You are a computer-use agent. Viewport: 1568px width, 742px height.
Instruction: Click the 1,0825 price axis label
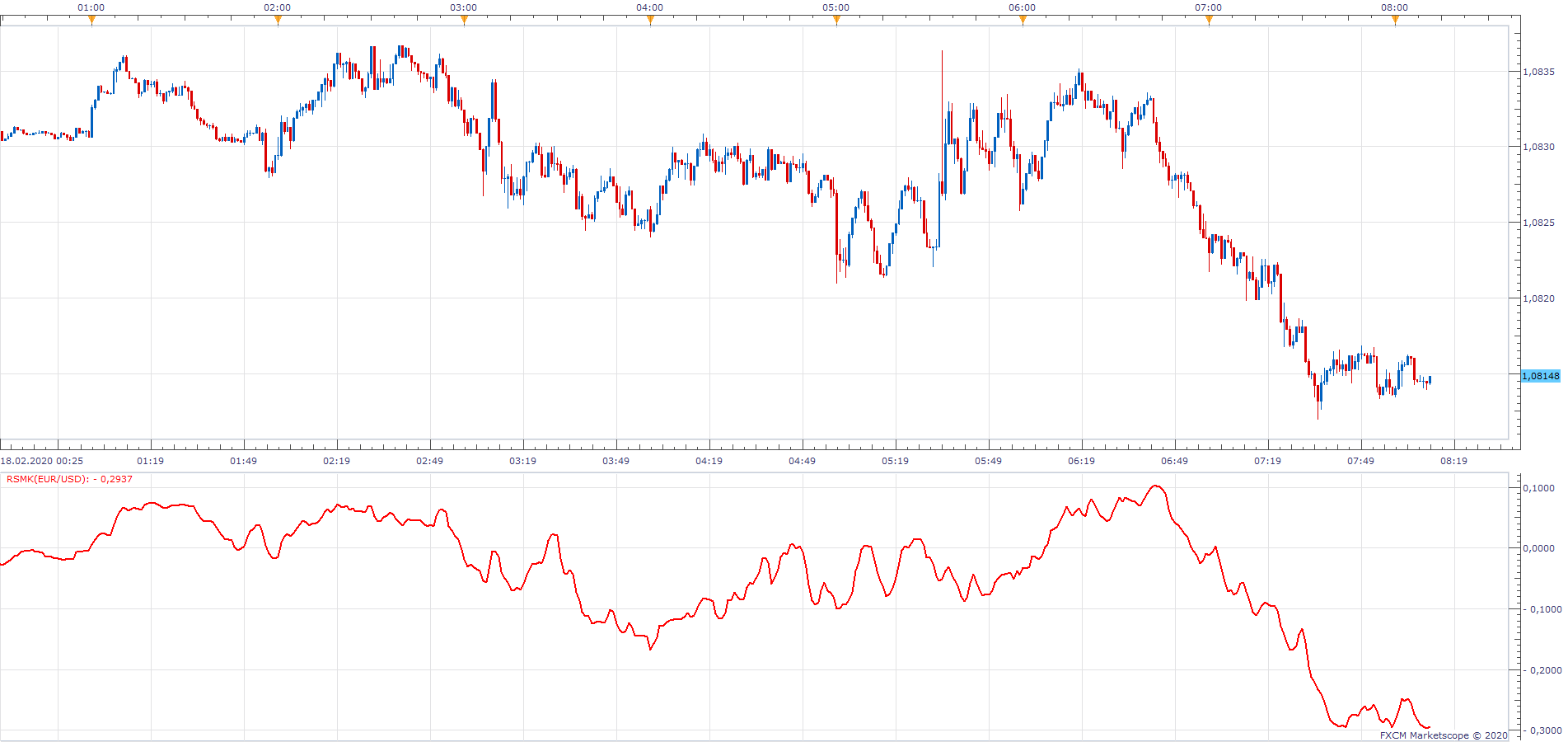(x=1538, y=223)
